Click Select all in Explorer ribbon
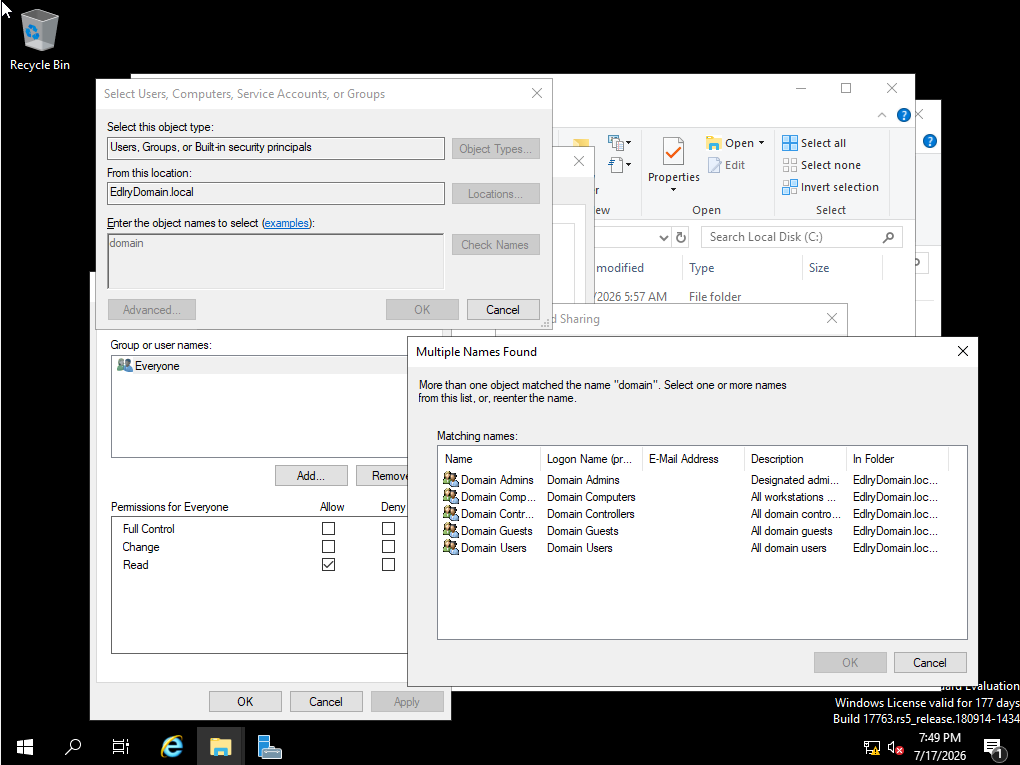 (814, 143)
